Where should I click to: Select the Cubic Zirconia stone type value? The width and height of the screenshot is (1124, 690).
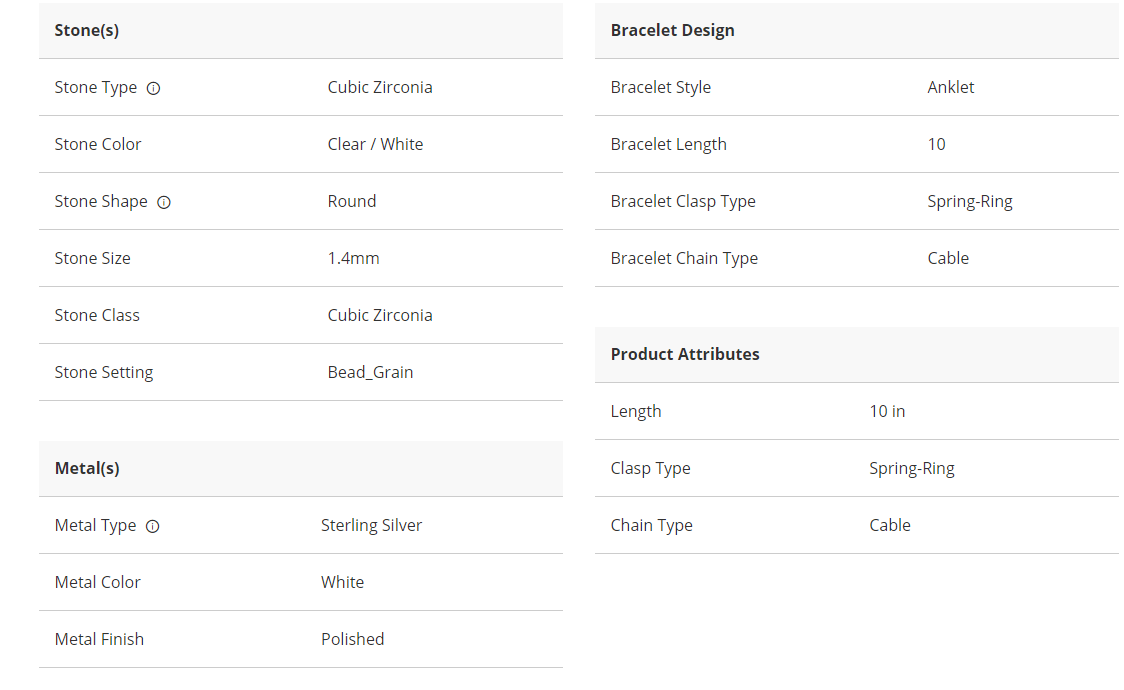point(380,87)
